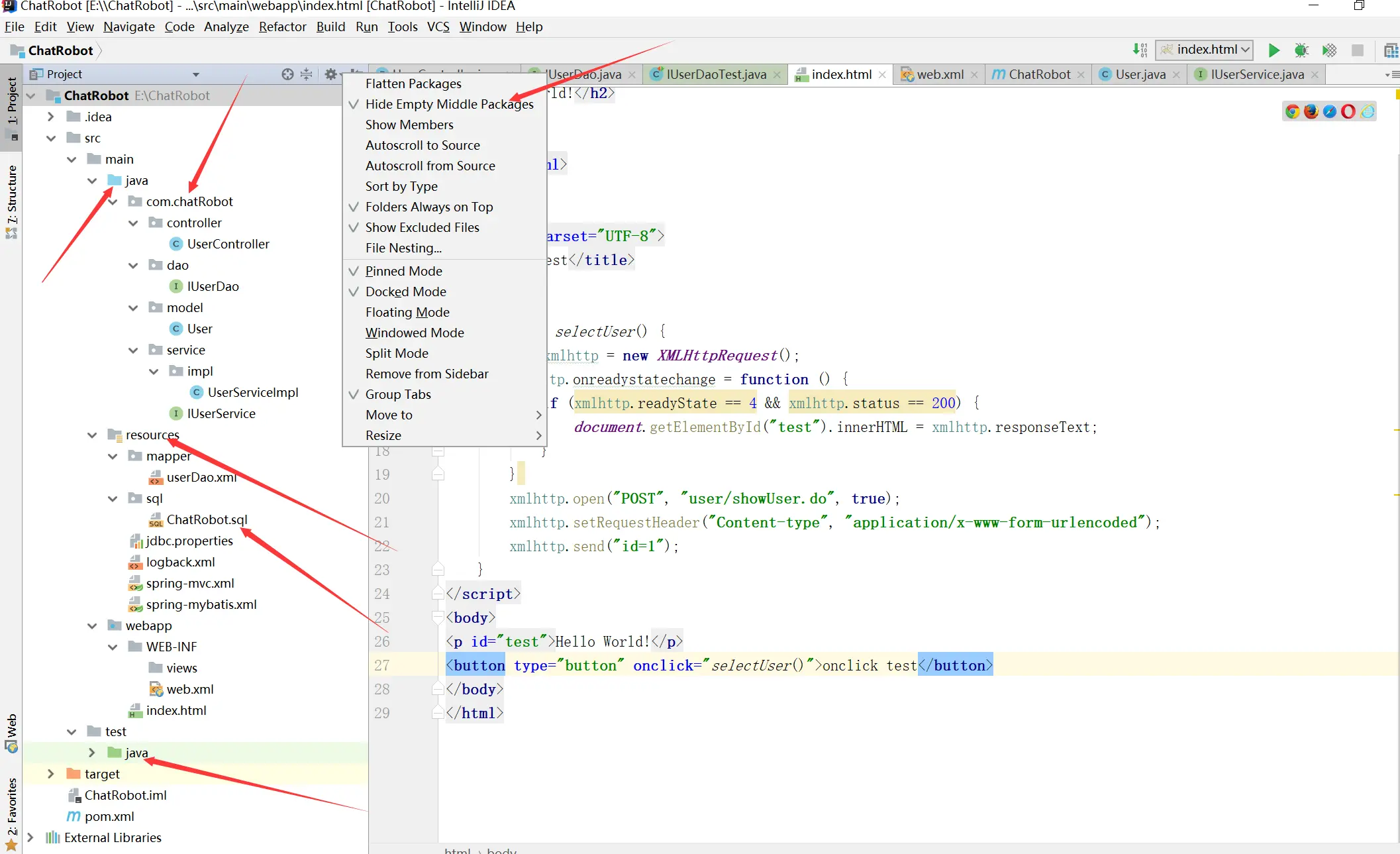
Task: Open the Project panel settings gear
Action: pyautogui.click(x=330, y=74)
